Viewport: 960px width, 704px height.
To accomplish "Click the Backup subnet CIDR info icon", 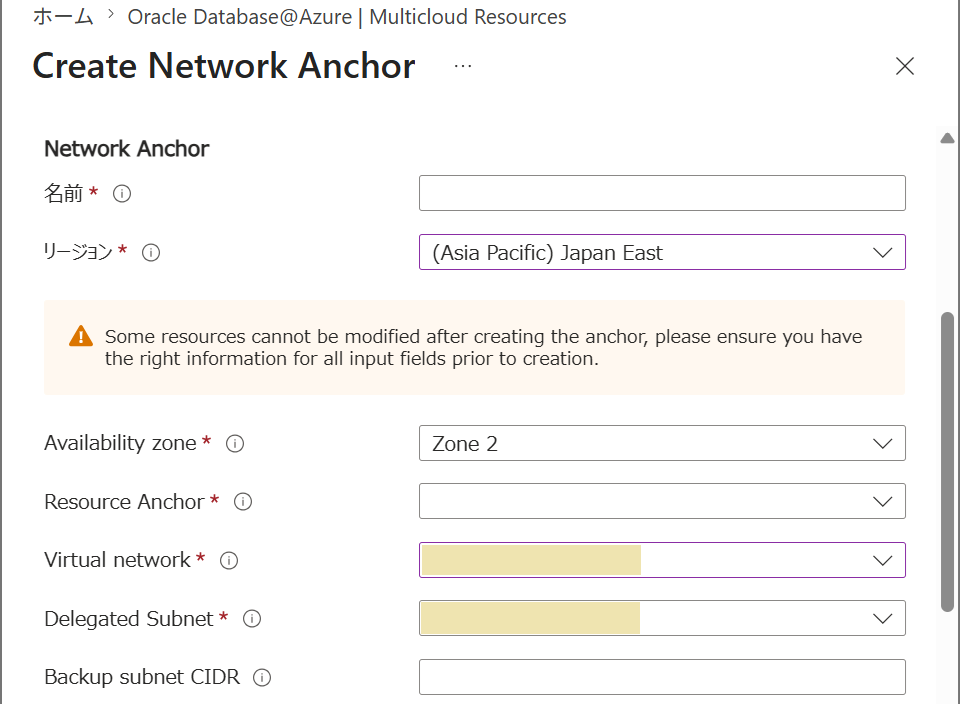I will click(x=262, y=678).
